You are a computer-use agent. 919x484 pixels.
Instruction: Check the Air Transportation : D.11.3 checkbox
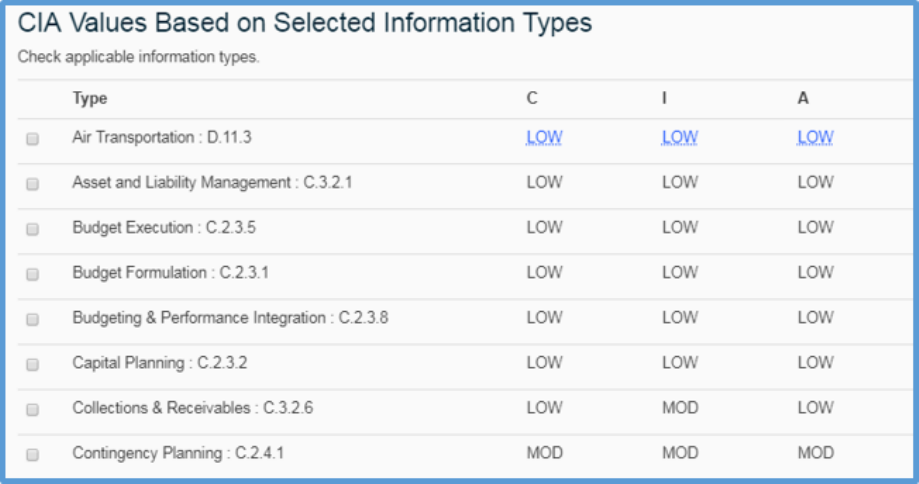(32, 139)
